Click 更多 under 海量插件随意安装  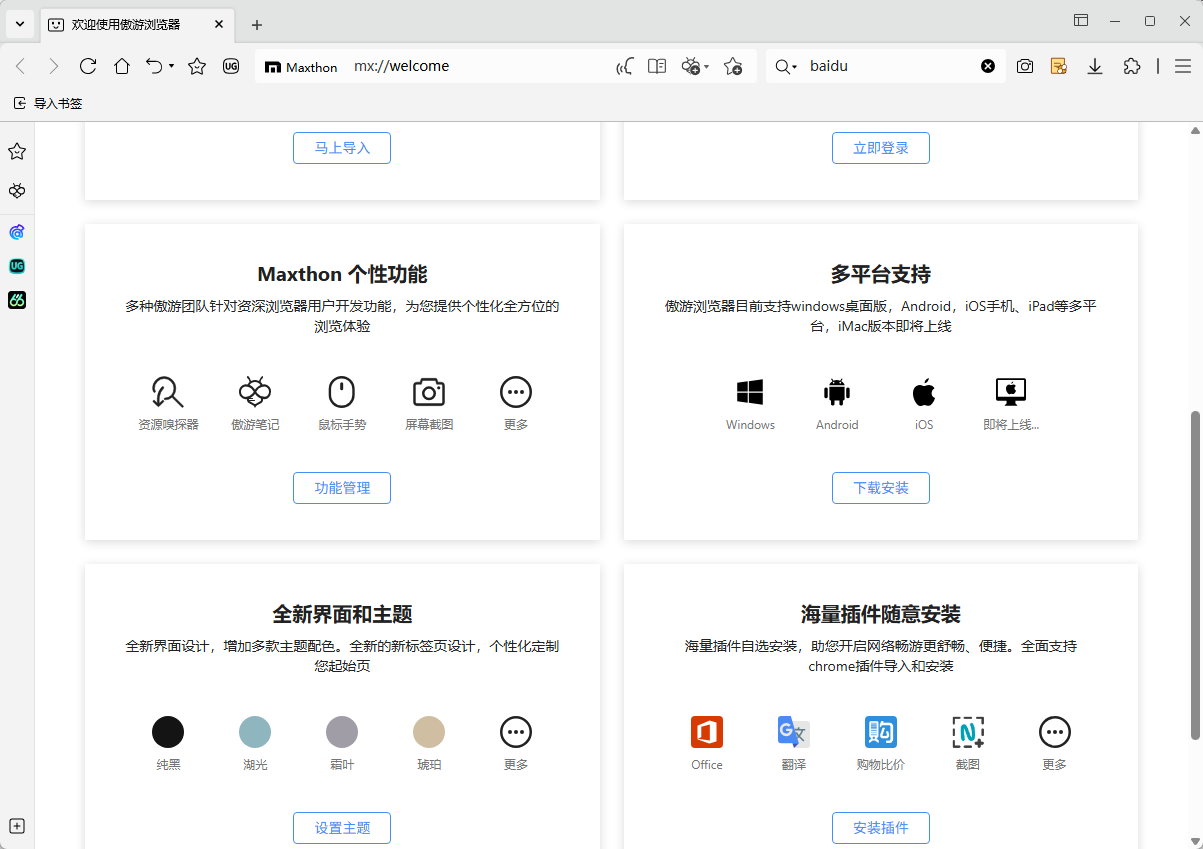tap(1055, 732)
